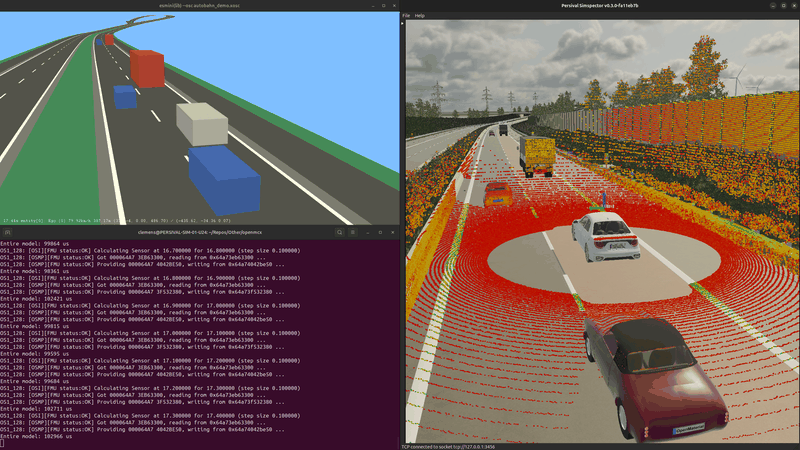Screen dimensions: 800x450
Task: Open a new tab in terminal window
Action: 7,232
